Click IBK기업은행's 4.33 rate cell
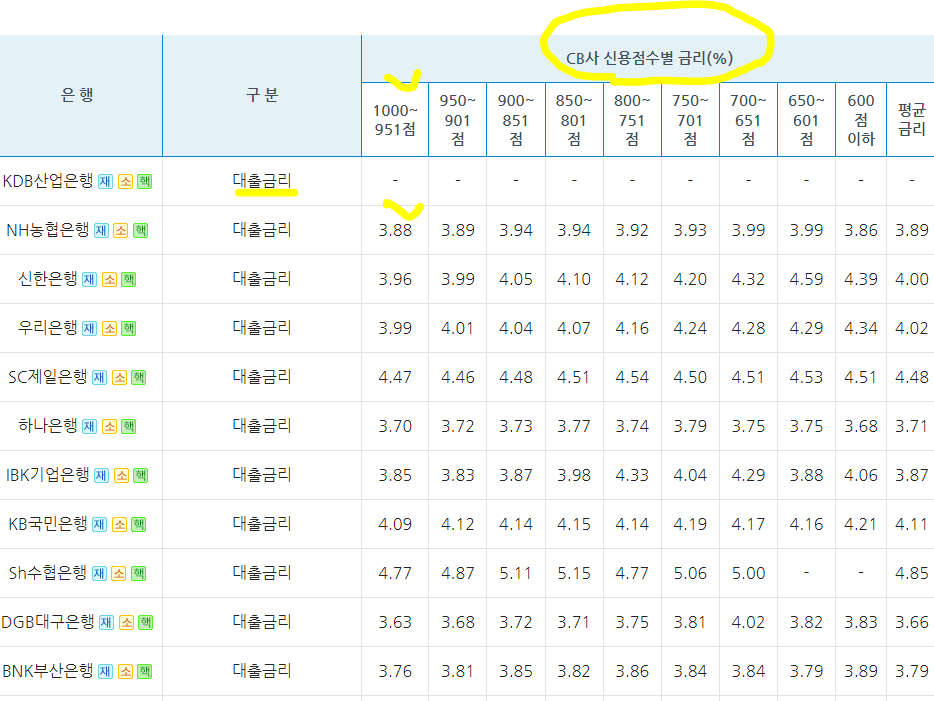This screenshot has height=701, width=934. (x=632, y=475)
